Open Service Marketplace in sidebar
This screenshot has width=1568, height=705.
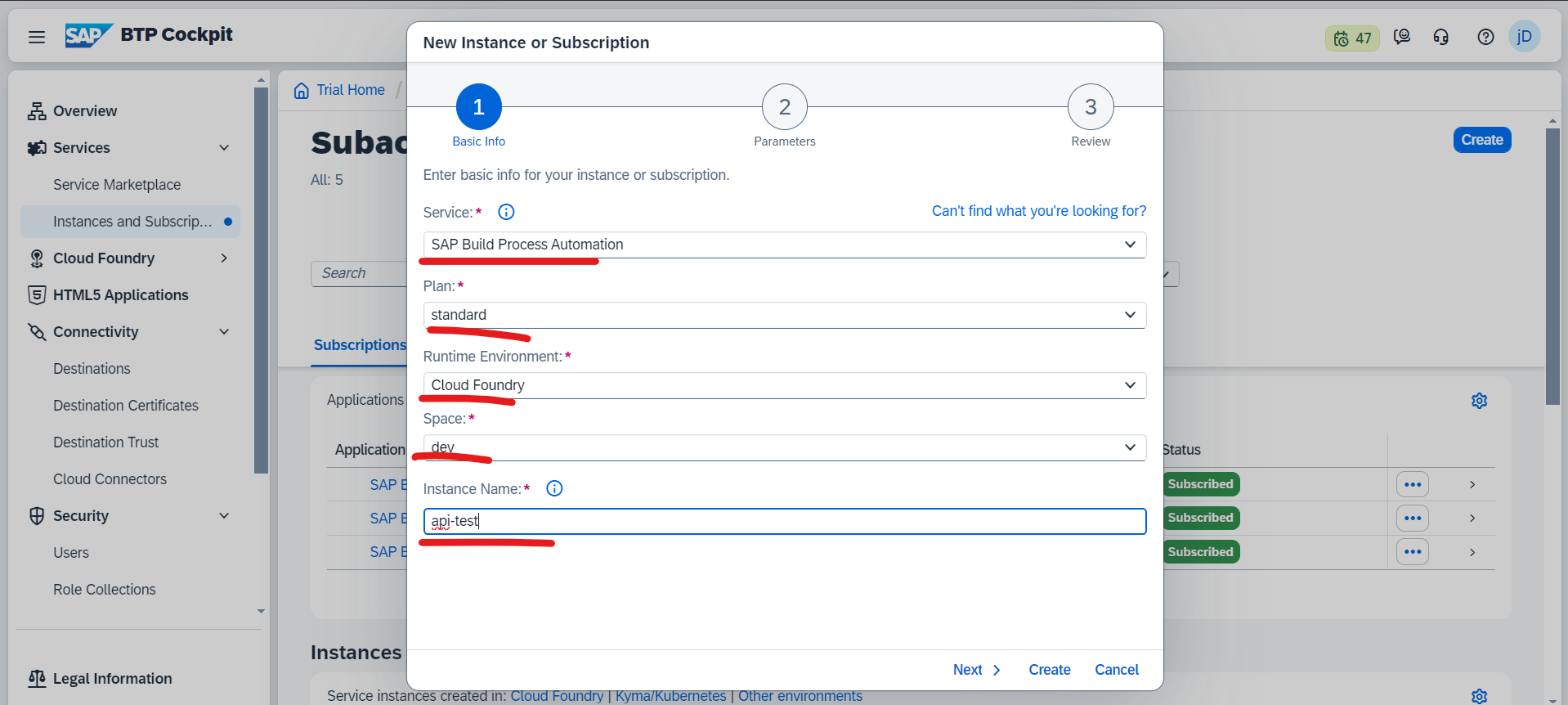click(117, 185)
